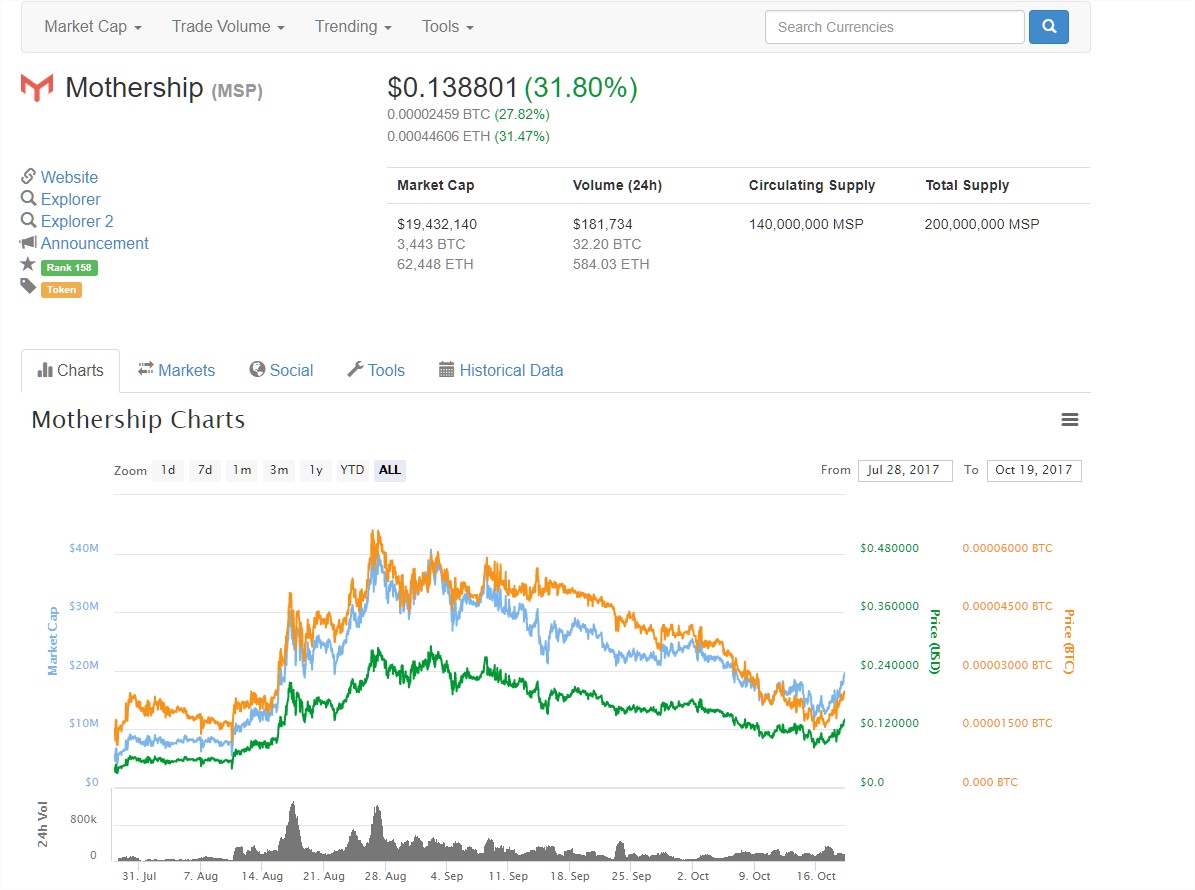
Task: Switch to the Charts tab
Action: (x=70, y=370)
